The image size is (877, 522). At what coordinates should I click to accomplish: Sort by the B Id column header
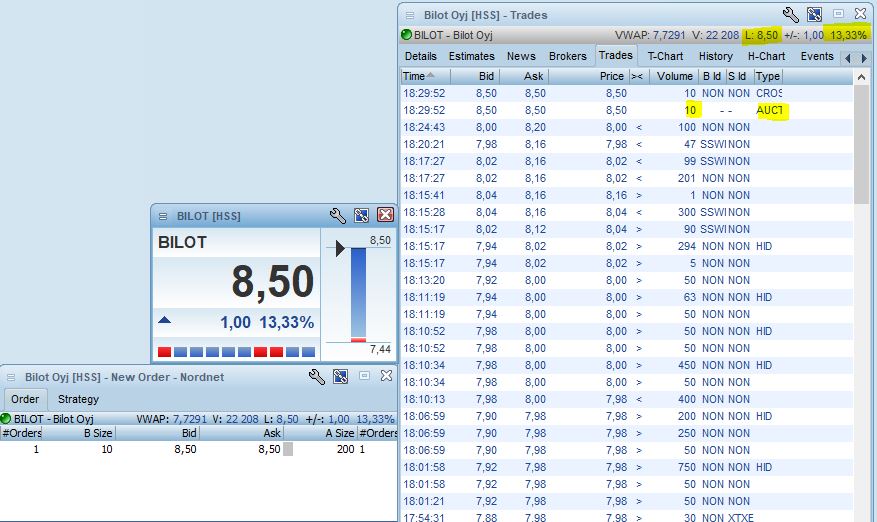711,77
